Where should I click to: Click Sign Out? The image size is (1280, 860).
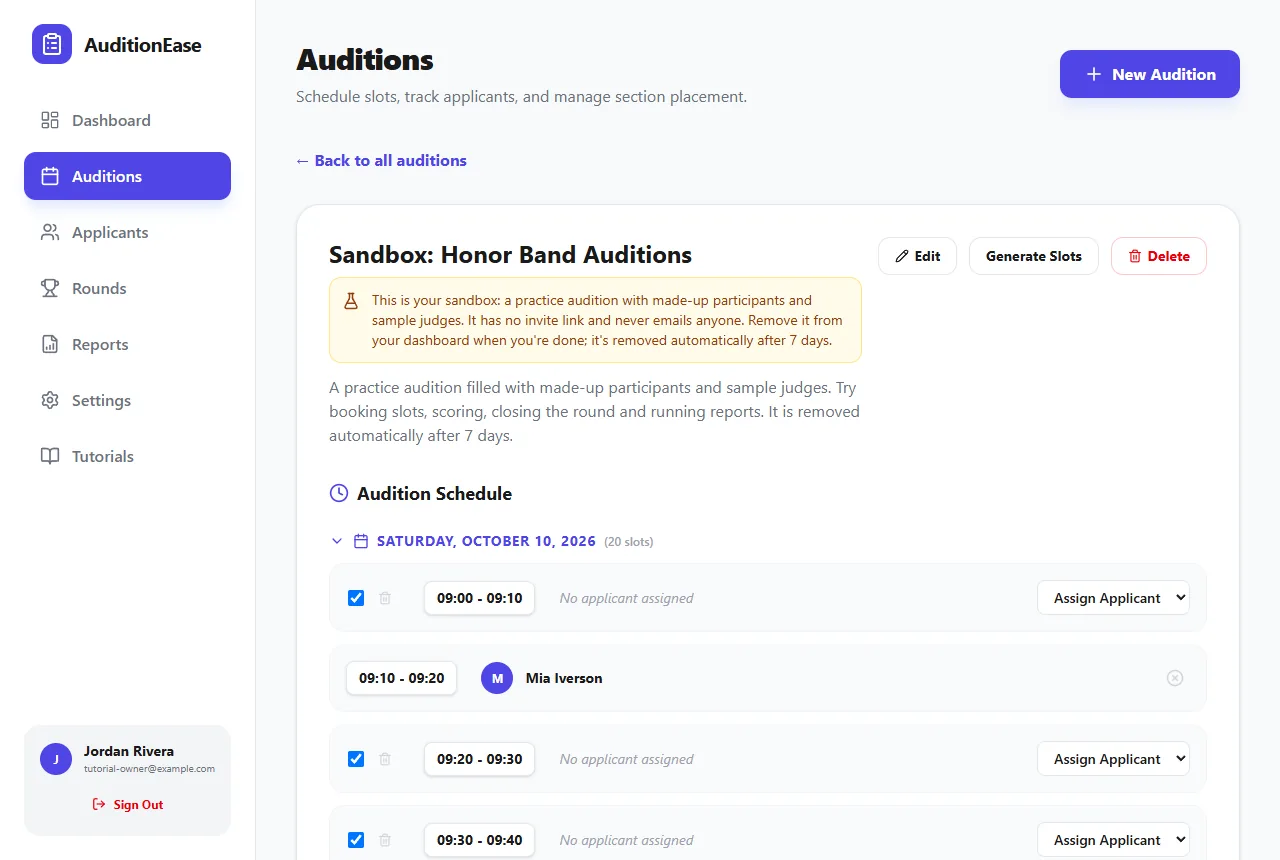tap(127, 804)
